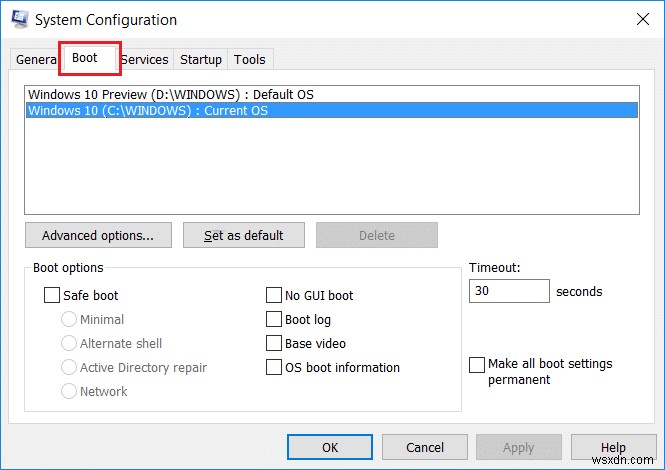Viewport: 665px width, 470px height.
Task: Check the No GUI boot option
Action: 274,296
